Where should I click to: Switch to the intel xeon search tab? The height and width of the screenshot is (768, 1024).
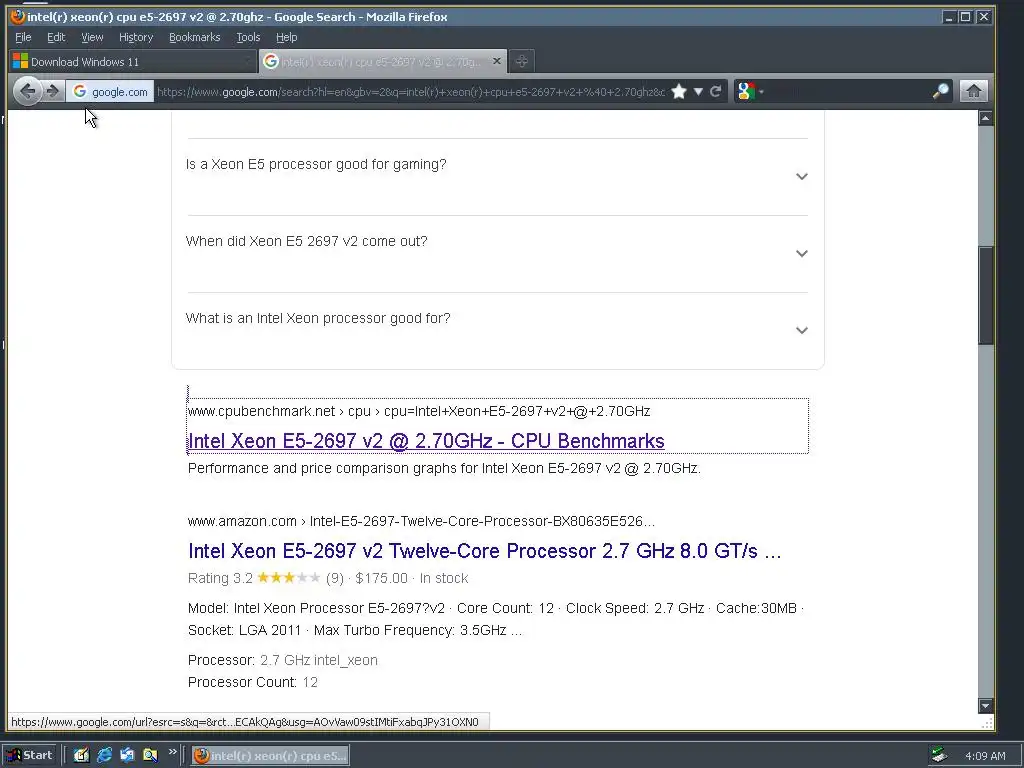(x=382, y=61)
